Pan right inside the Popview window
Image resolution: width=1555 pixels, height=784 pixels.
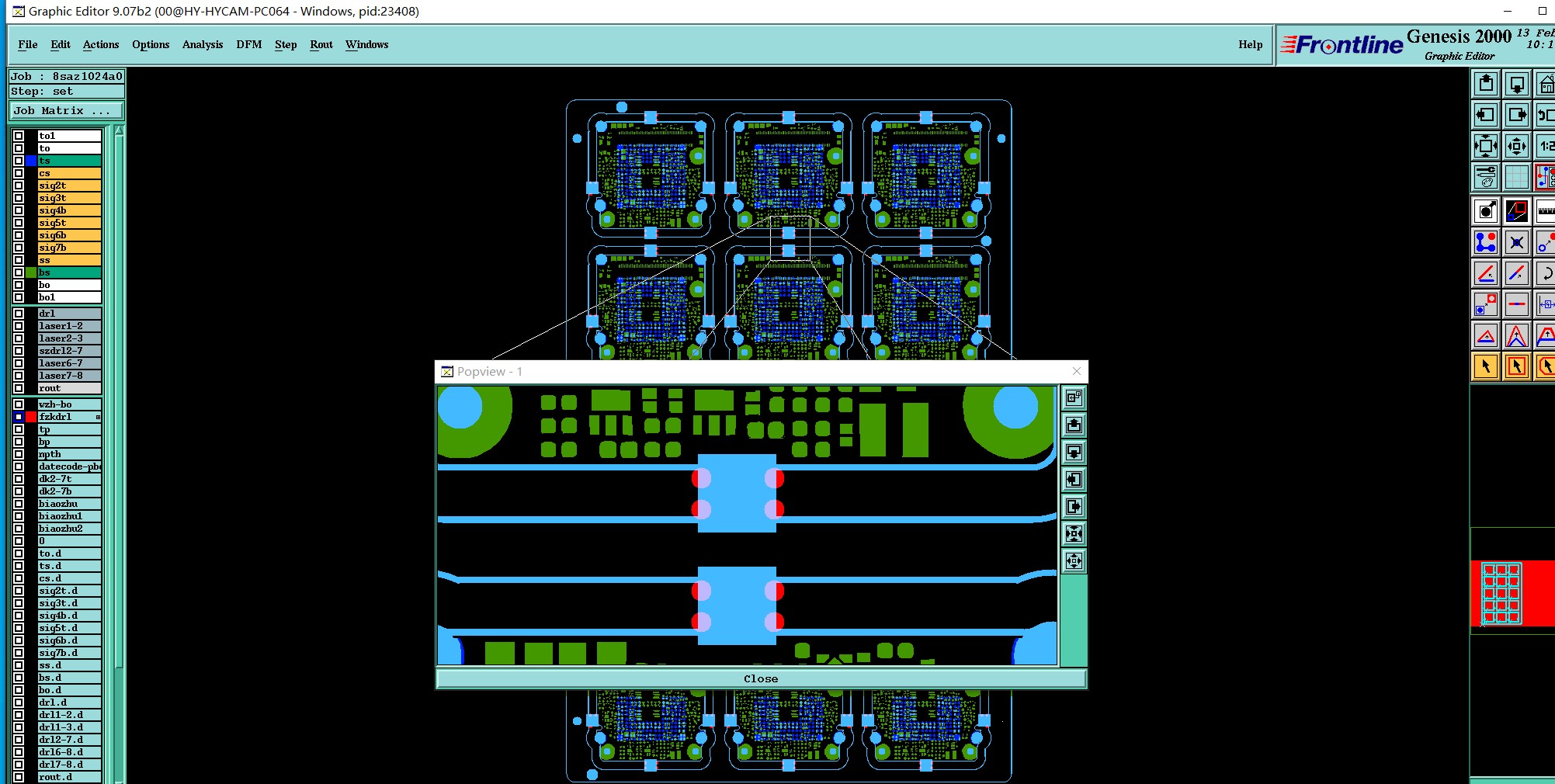1074,507
